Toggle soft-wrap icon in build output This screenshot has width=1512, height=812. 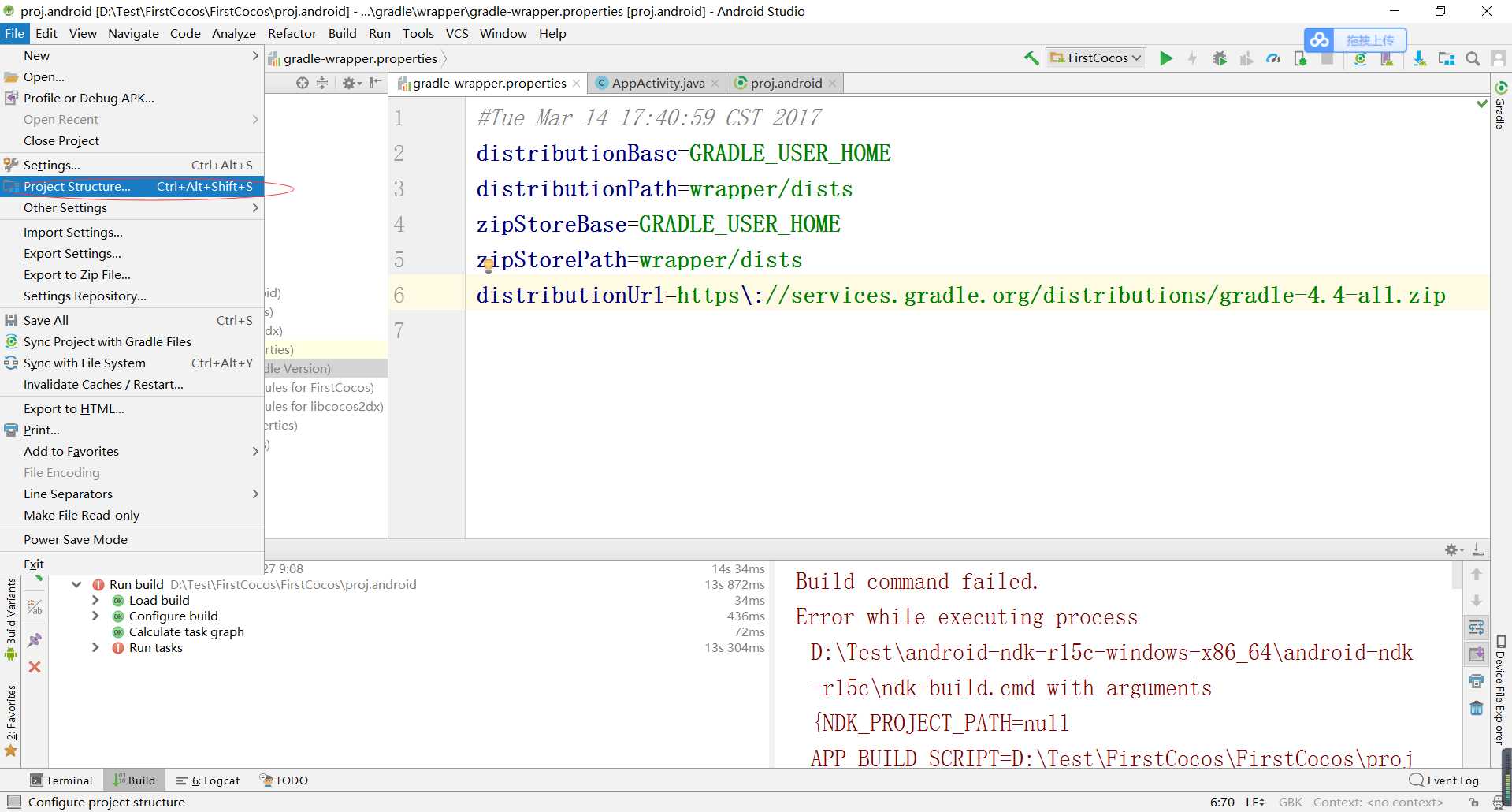tap(1477, 628)
